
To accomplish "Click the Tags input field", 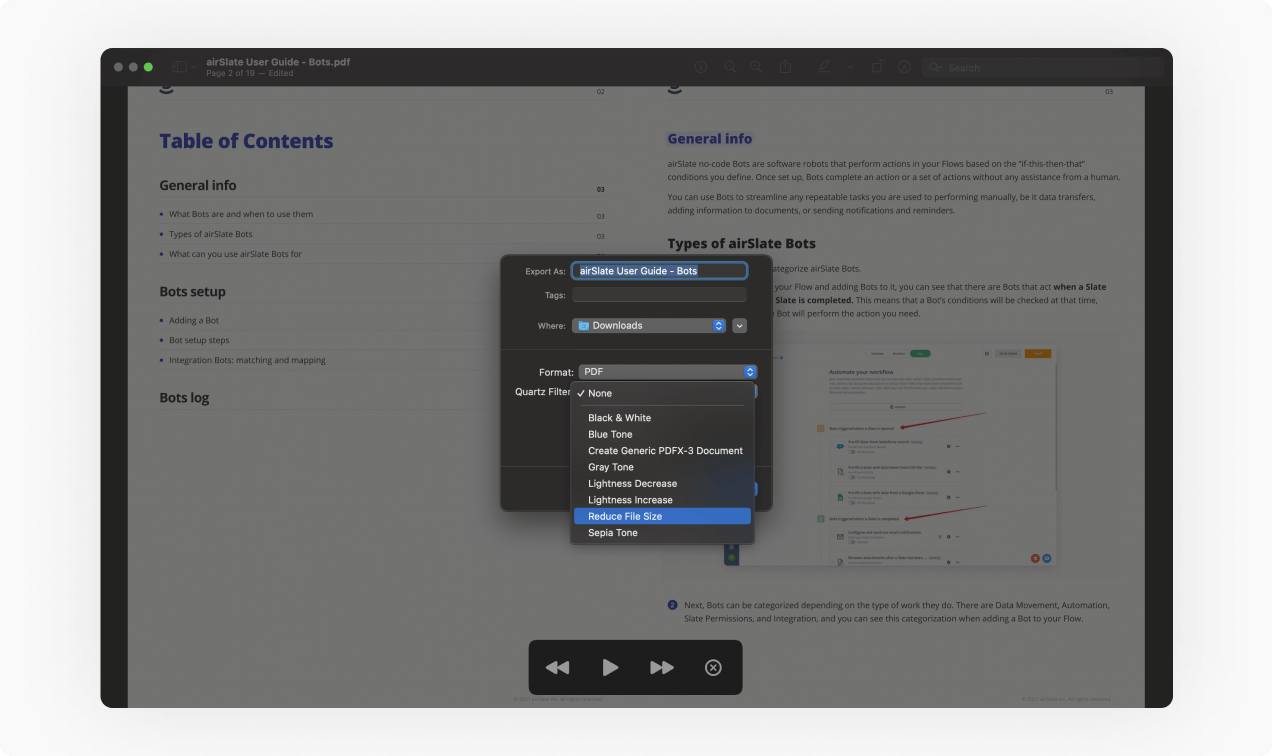I will tap(659, 295).
